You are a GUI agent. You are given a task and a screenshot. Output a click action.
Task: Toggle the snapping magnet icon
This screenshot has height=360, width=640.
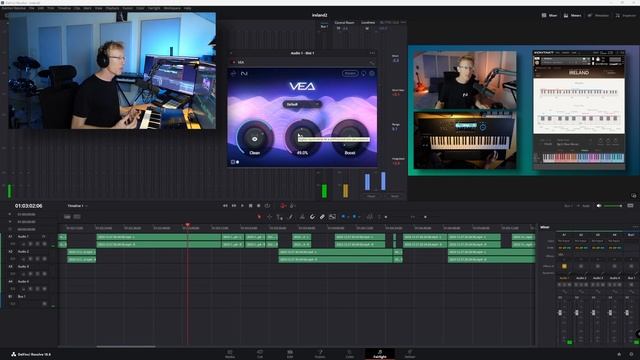pos(312,217)
